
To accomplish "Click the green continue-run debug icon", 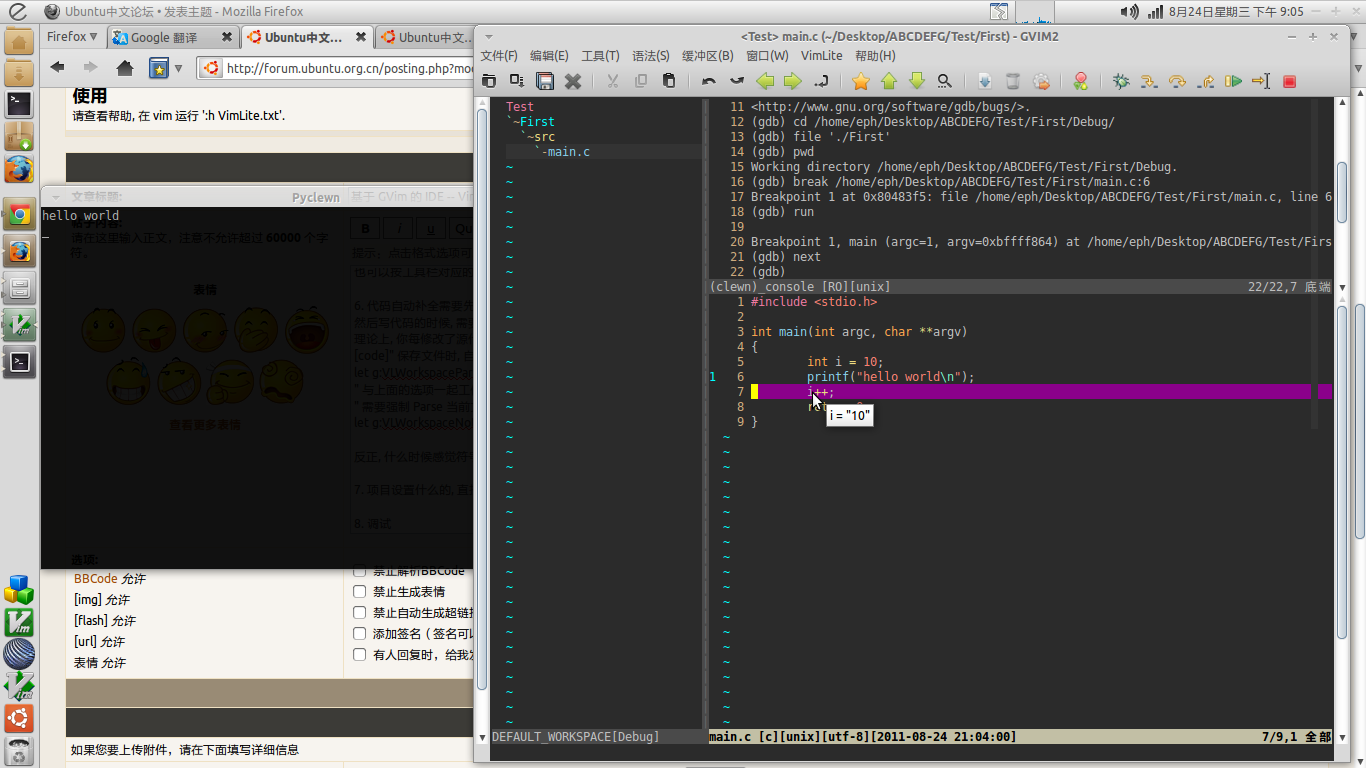I will coord(1233,81).
